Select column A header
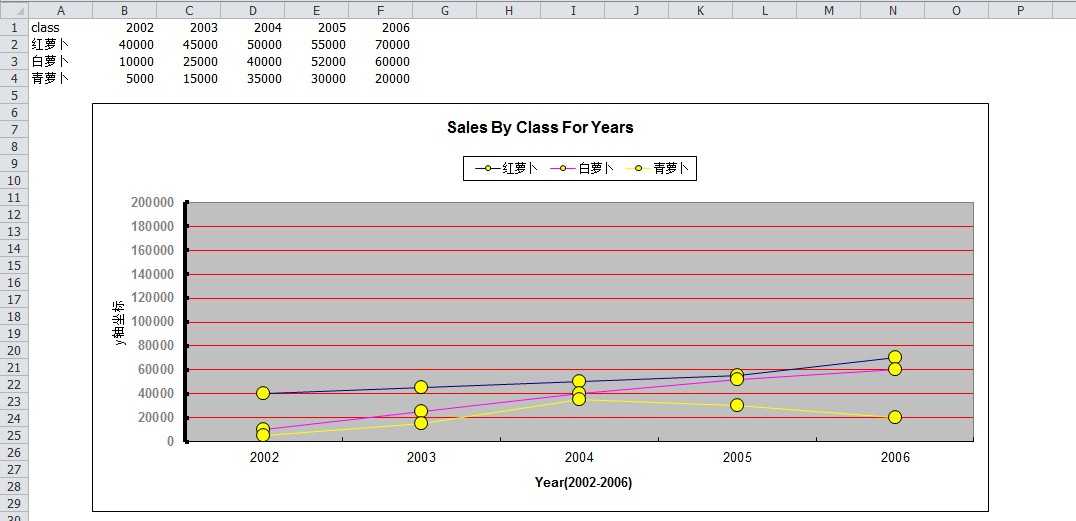The width and height of the screenshot is (1076, 521). click(60, 10)
